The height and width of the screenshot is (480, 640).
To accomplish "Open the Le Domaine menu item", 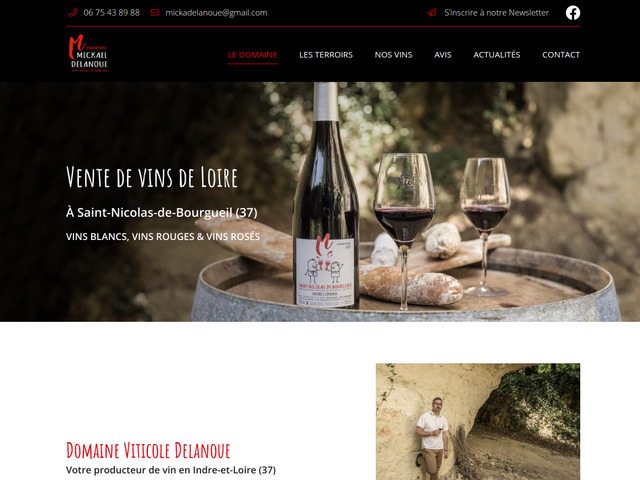I will [x=252, y=55].
